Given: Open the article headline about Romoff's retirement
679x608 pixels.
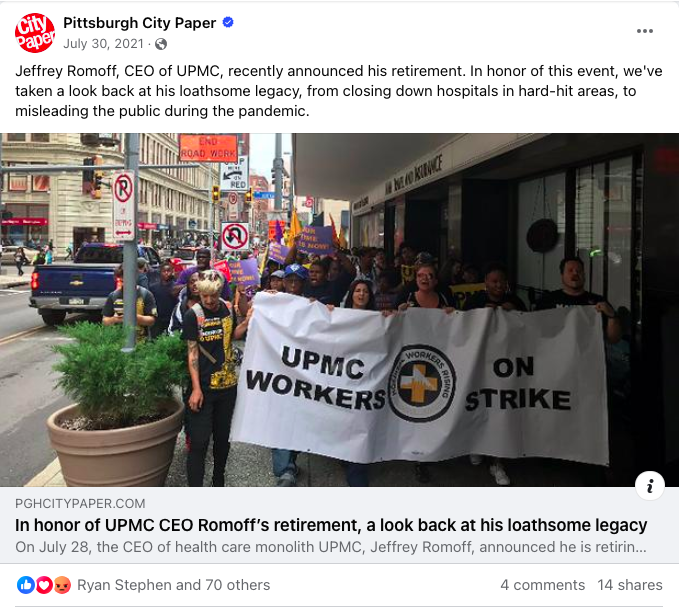Looking at the screenshot, I should click(x=331, y=525).
